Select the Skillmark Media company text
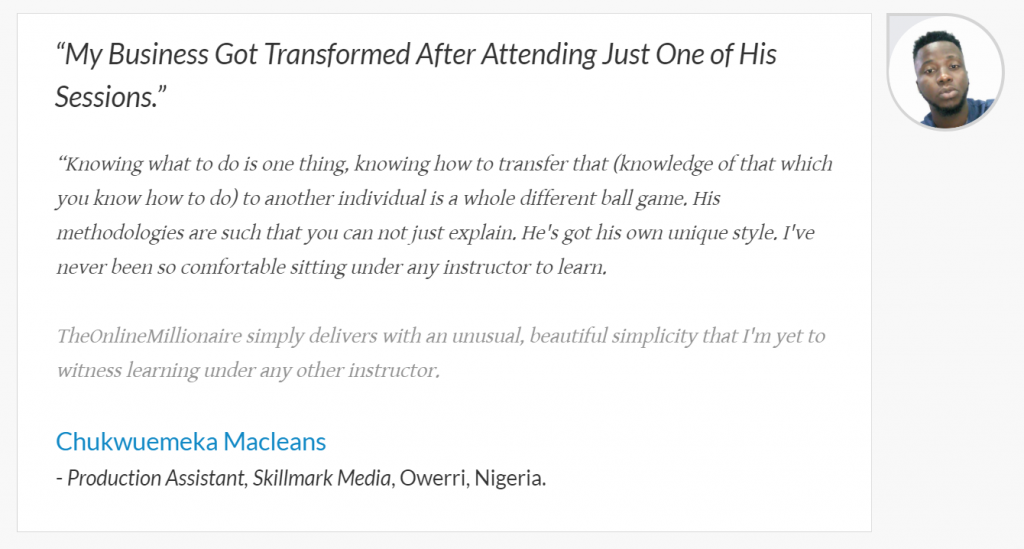This screenshot has height=549, width=1024. (322, 478)
